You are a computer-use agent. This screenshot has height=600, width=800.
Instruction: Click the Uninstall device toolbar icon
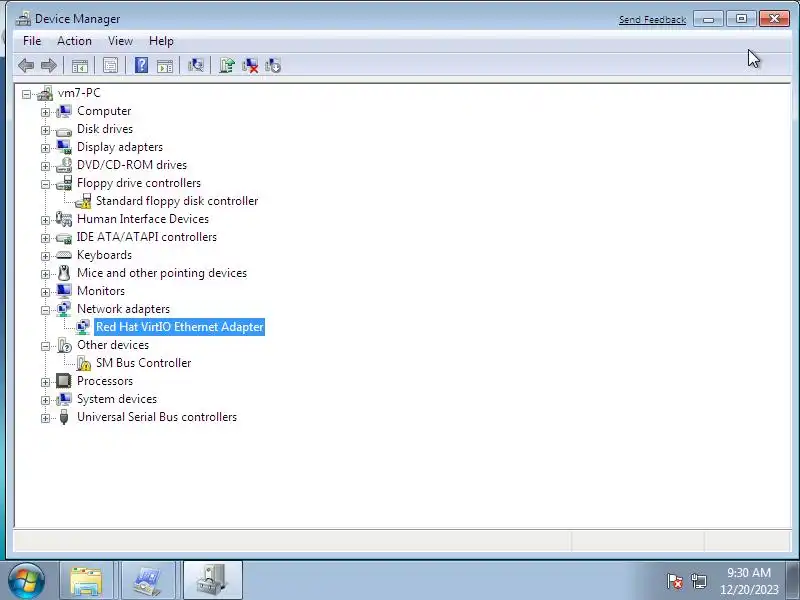pos(250,65)
